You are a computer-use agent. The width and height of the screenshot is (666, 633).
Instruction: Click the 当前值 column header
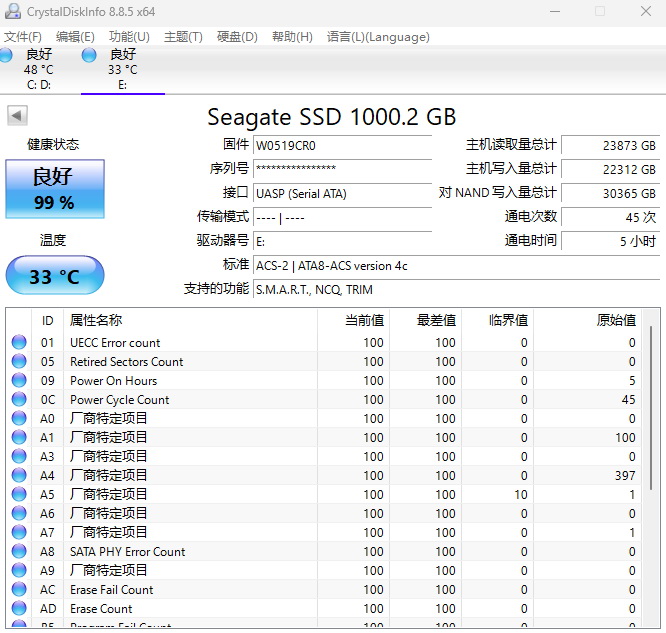pyautogui.click(x=353, y=320)
